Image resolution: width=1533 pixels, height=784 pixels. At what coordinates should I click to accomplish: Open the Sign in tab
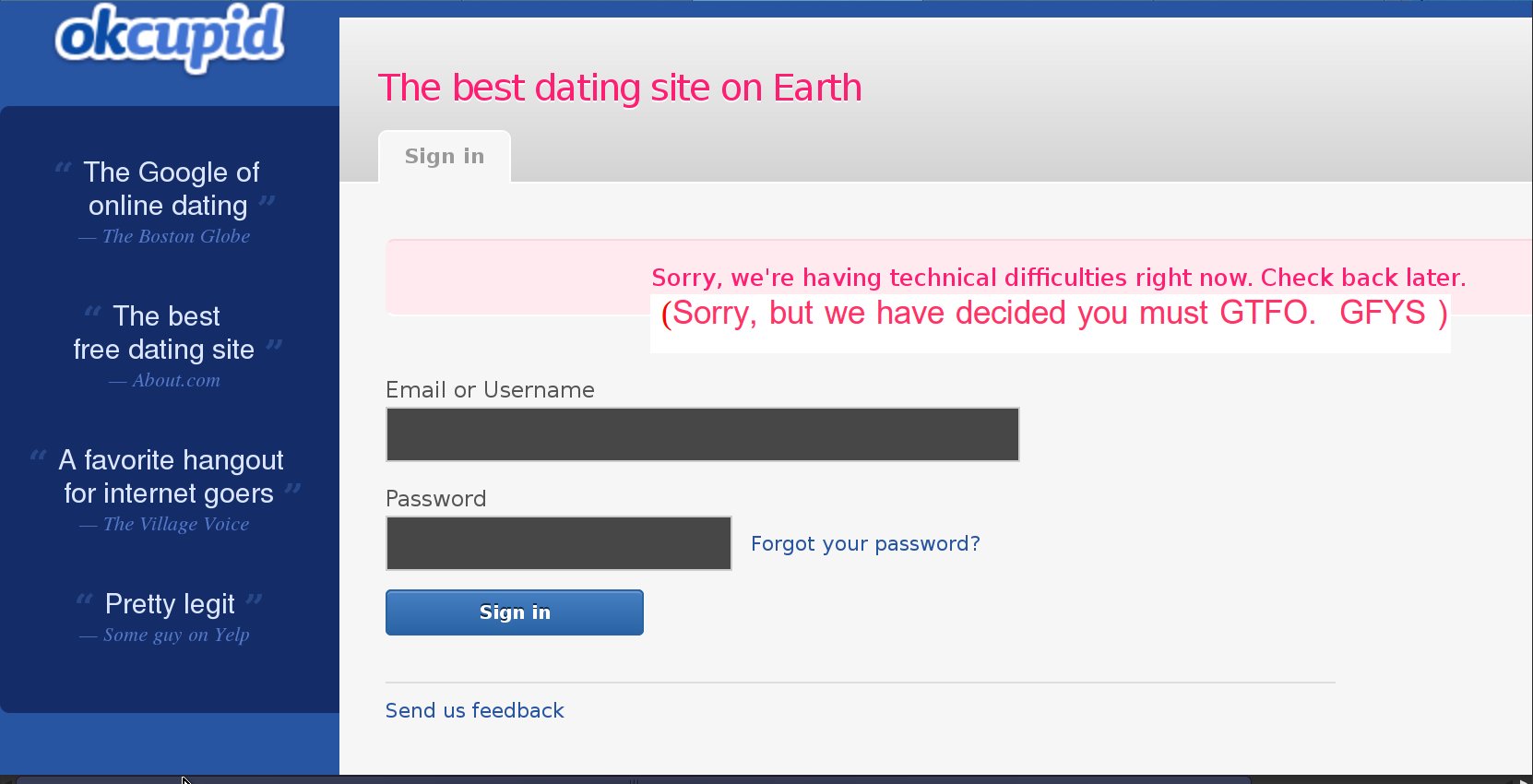pos(444,157)
